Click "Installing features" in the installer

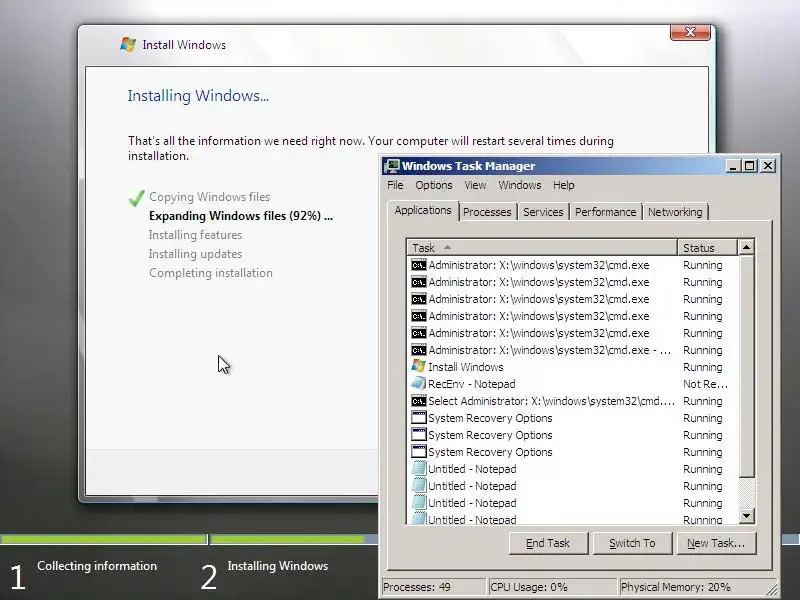195,235
